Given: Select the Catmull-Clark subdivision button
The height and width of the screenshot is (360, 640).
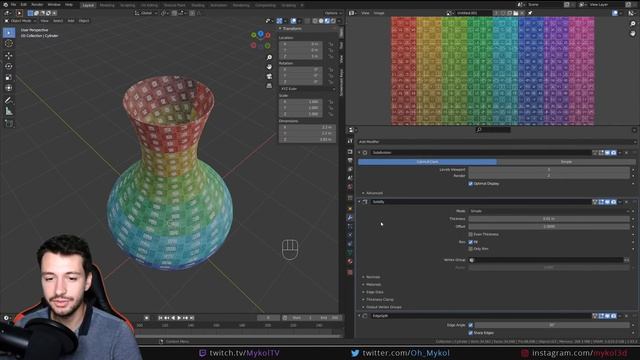Looking at the screenshot, I should tap(427, 162).
